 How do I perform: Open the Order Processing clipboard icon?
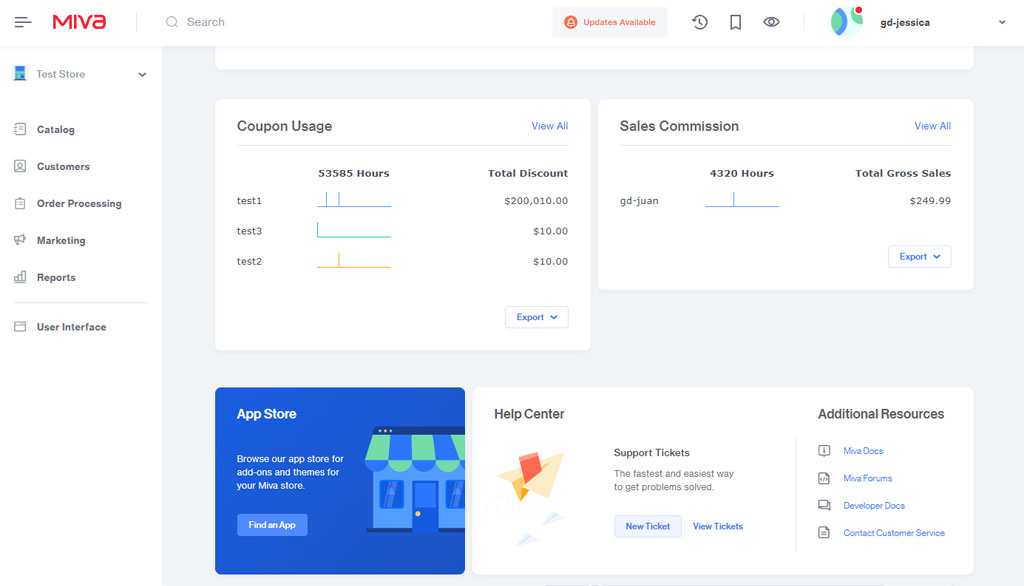pos(21,203)
